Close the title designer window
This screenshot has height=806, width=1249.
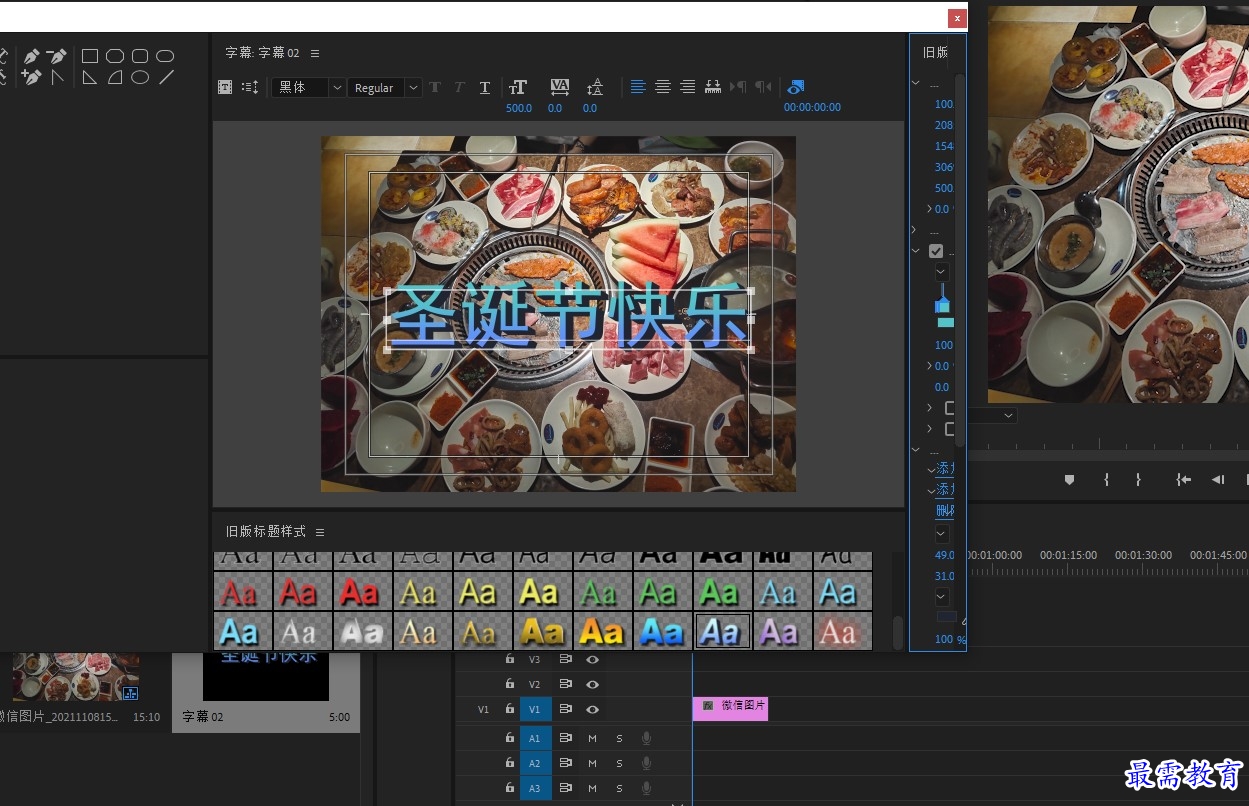(958, 18)
